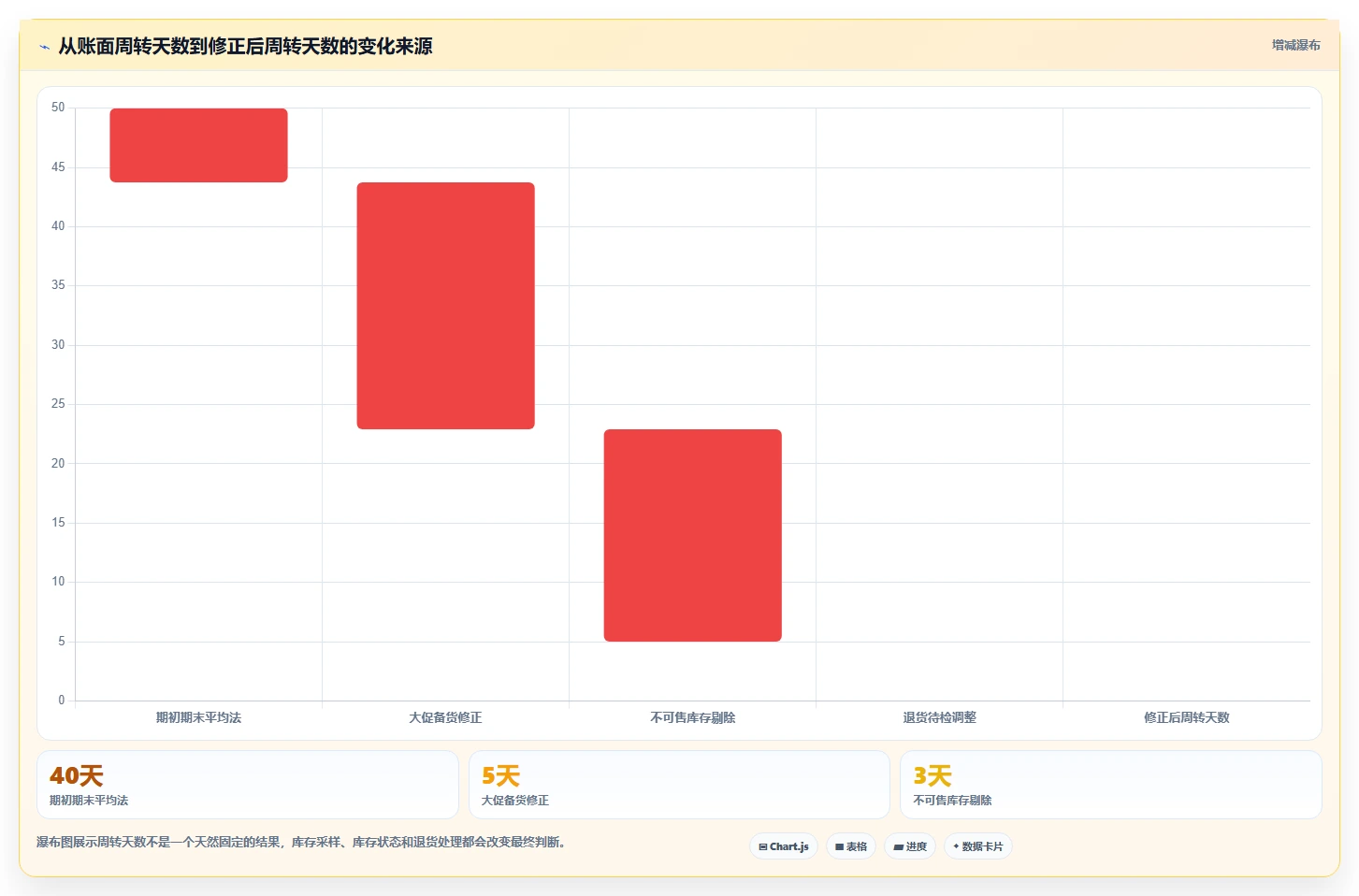Image resolution: width=1359 pixels, height=896 pixels.
Task: Click the y-axis value 50
Action: 58,108
